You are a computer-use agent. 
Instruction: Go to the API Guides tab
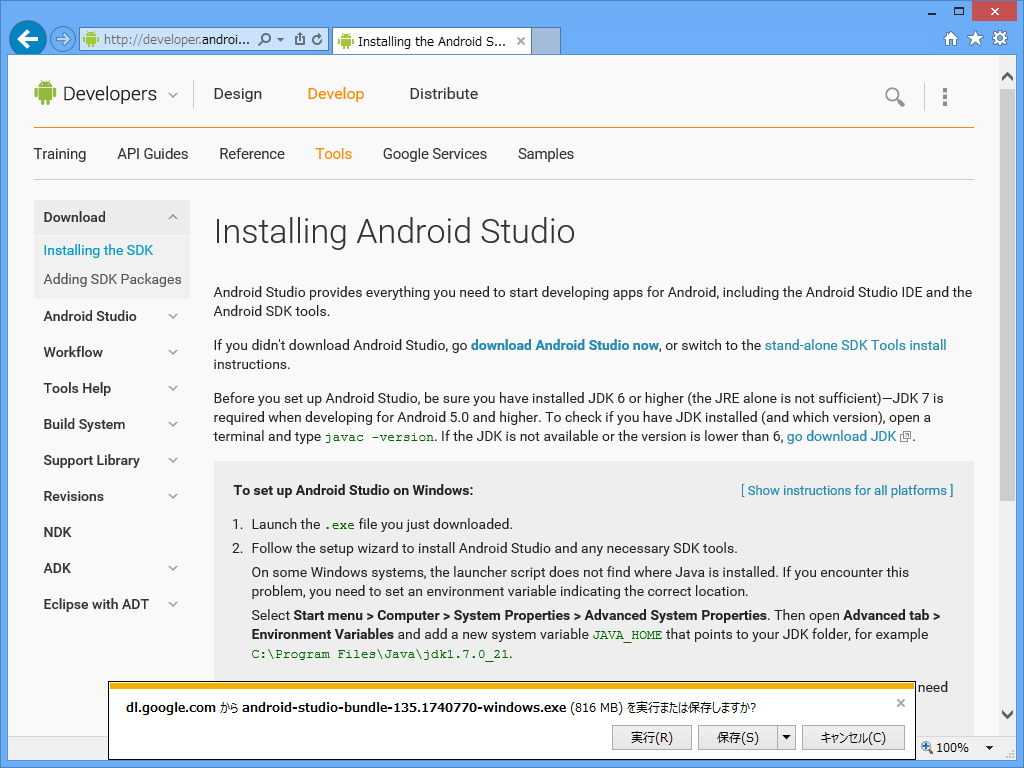(x=153, y=154)
